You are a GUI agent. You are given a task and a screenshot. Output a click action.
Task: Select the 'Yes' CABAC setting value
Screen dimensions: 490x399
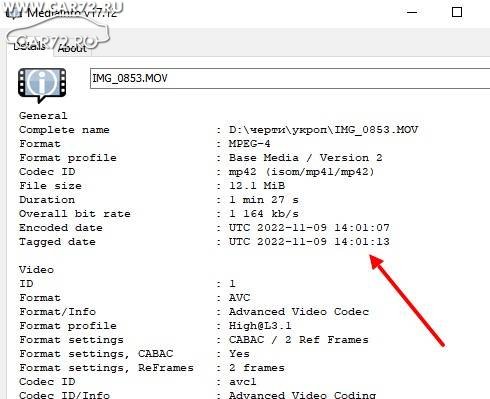pos(239,354)
